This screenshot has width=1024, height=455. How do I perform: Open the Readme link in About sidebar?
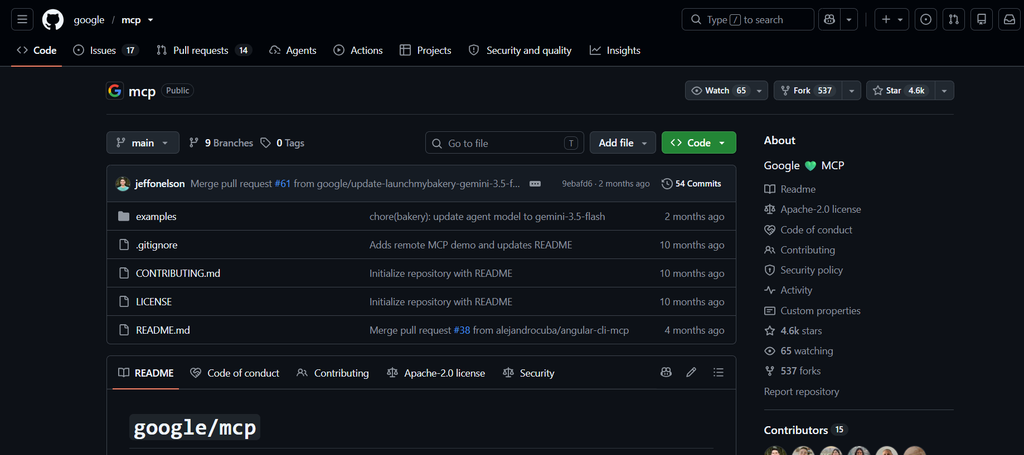tap(790, 189)
